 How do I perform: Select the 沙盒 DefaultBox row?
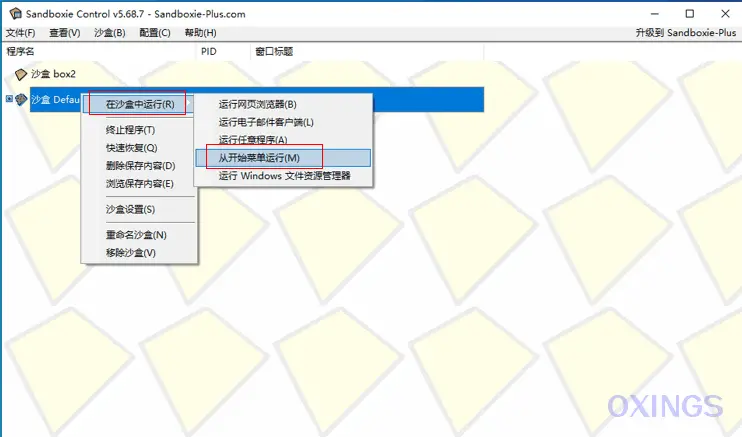point(257,99)
